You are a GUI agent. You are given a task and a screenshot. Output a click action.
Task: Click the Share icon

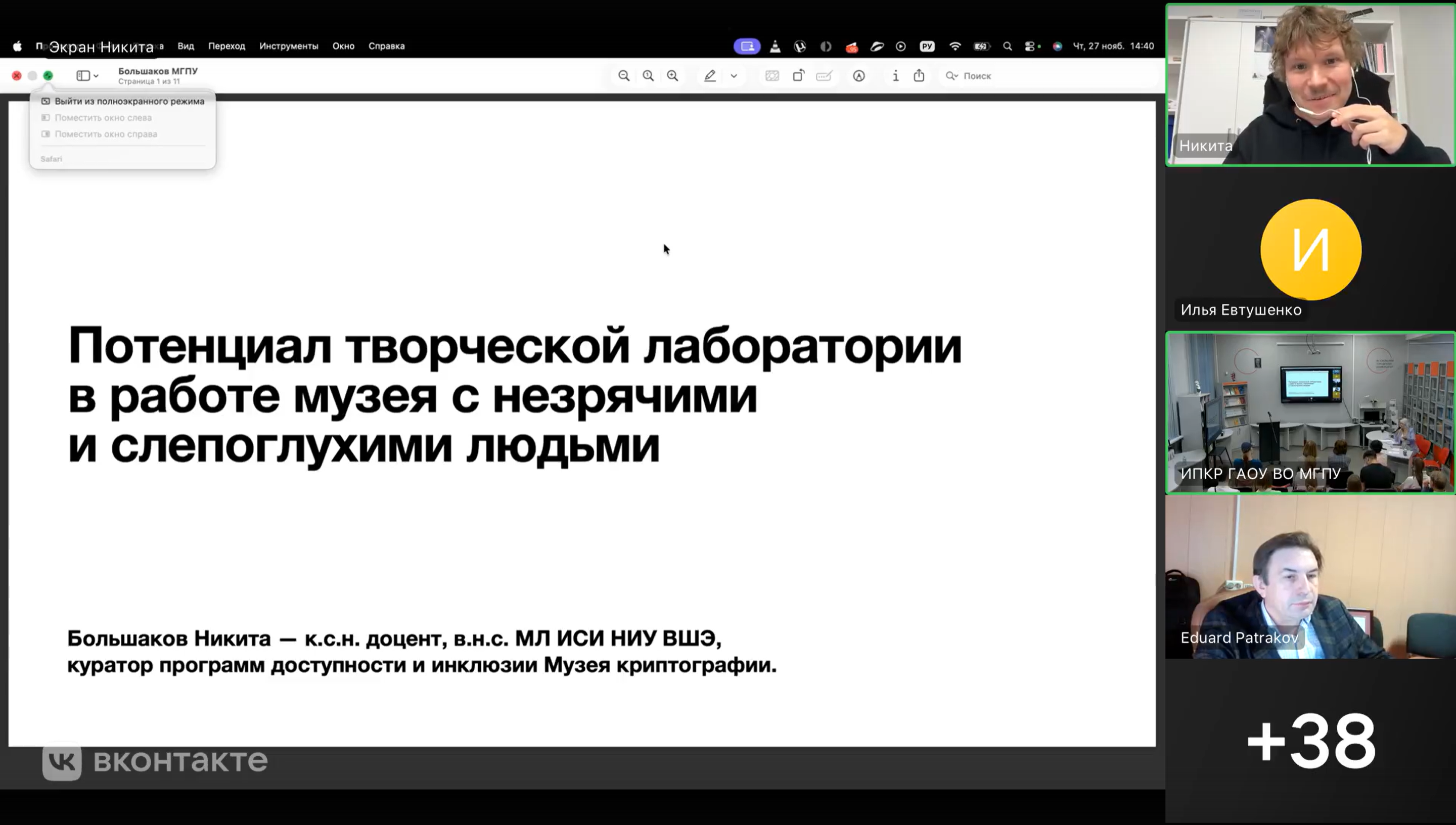[x=919, y=76]
